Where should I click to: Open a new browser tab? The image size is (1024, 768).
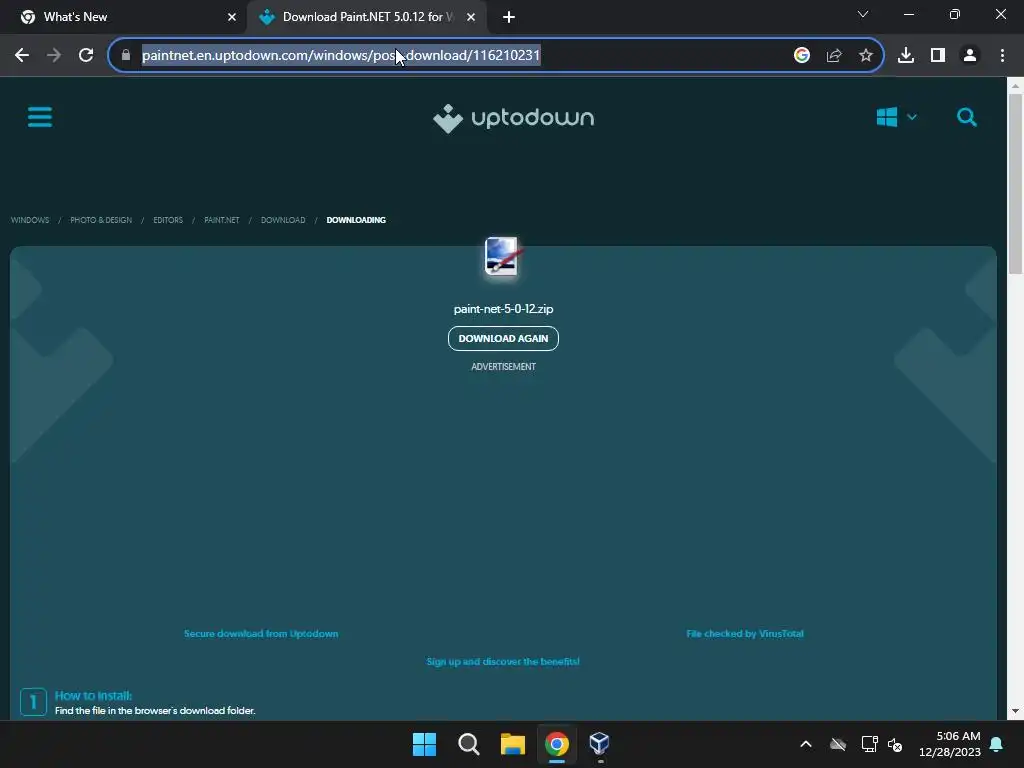pos(509,17)
